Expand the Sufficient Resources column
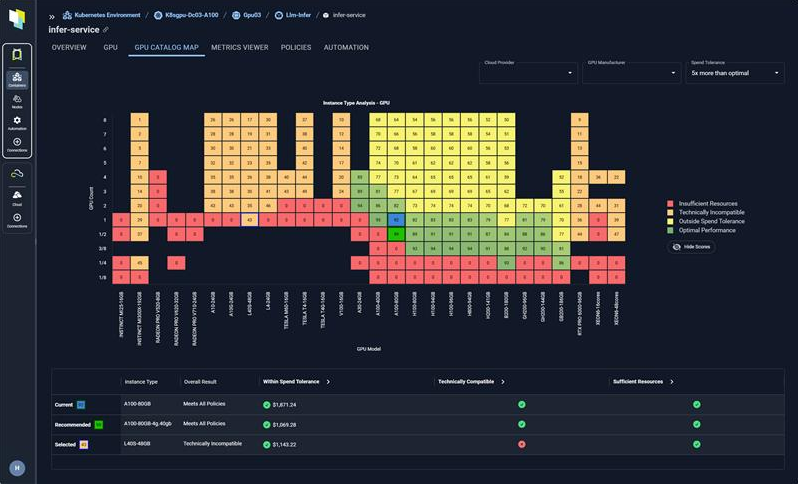798x484 pixels. tap(675, 381)
